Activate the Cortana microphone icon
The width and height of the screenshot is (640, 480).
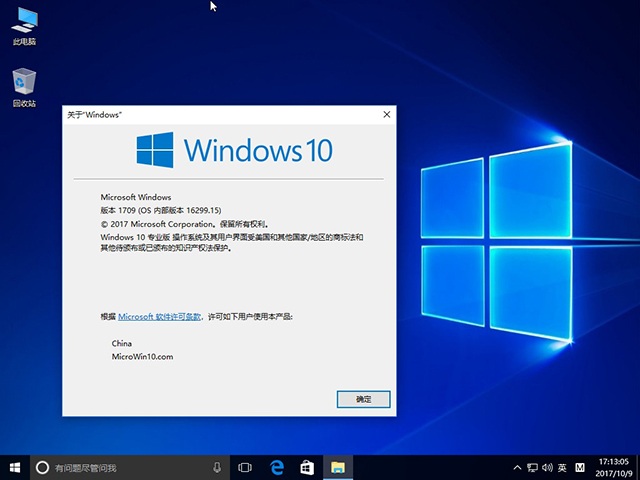pyautogui.click(x=217, y=467)
